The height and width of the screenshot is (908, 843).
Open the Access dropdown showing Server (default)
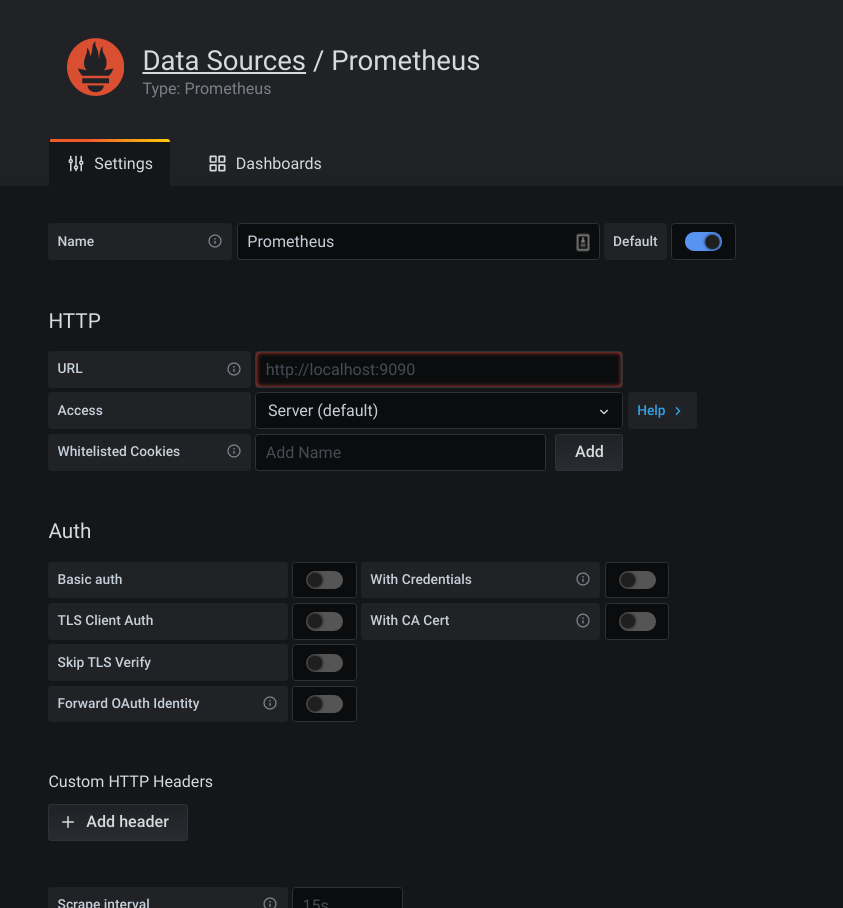[438, 410]
